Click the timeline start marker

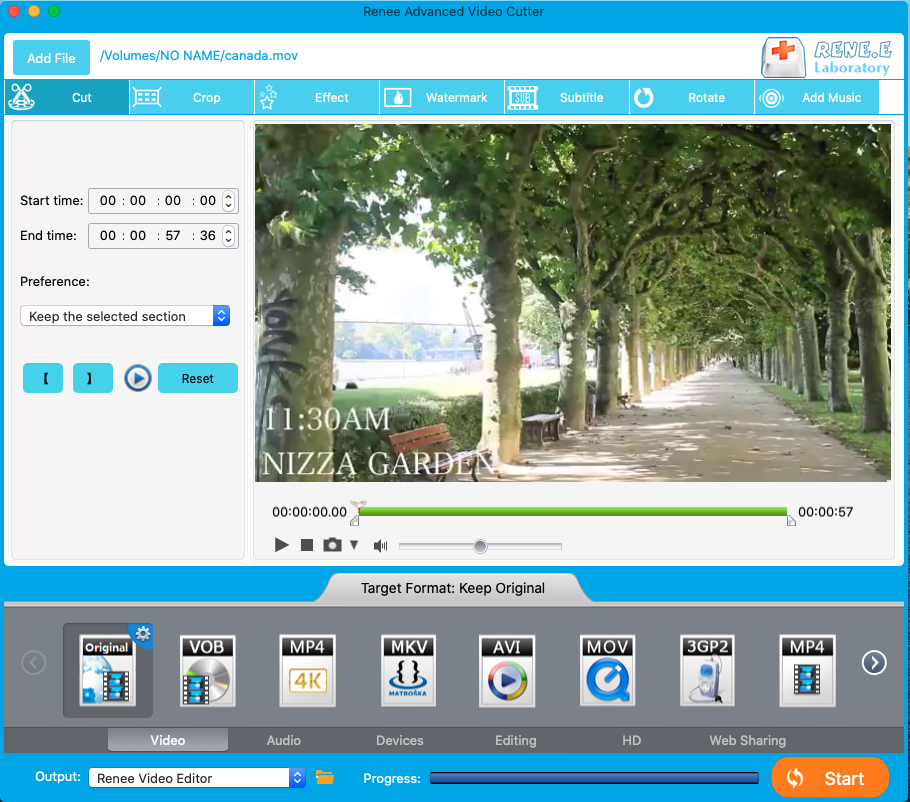click(355, 520)
